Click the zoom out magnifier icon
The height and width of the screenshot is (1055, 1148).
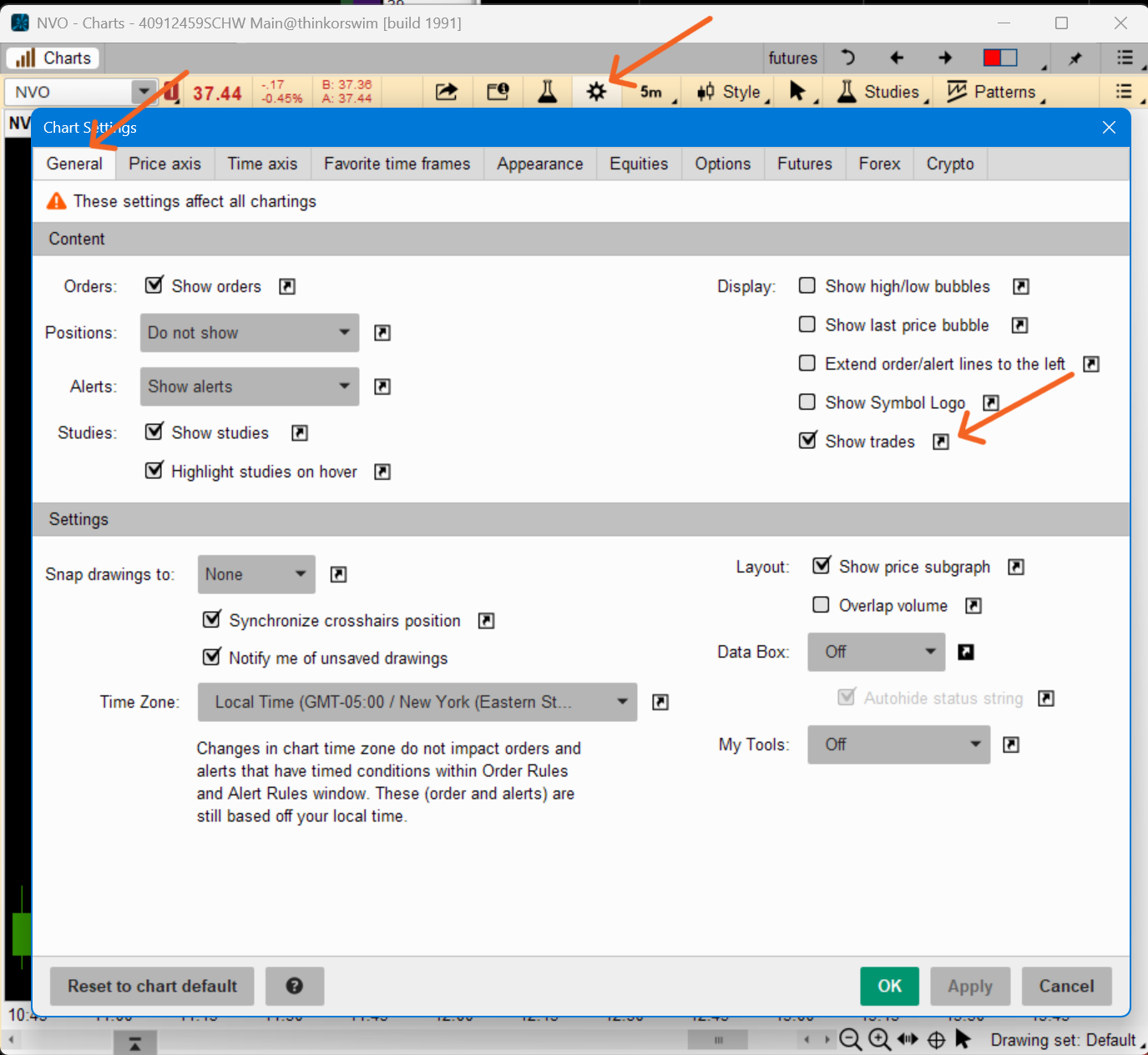pyautogui.click(x=850, y=1039)
